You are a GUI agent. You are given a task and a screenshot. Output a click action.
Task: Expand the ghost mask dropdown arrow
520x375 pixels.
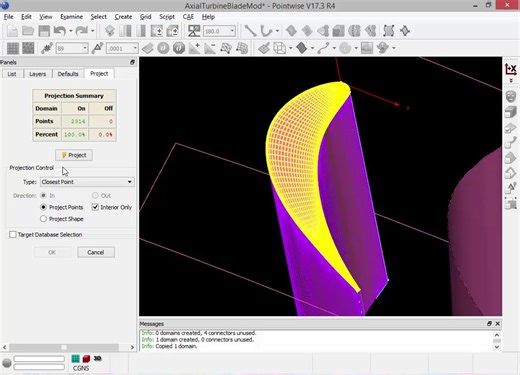tap(394, 48)
